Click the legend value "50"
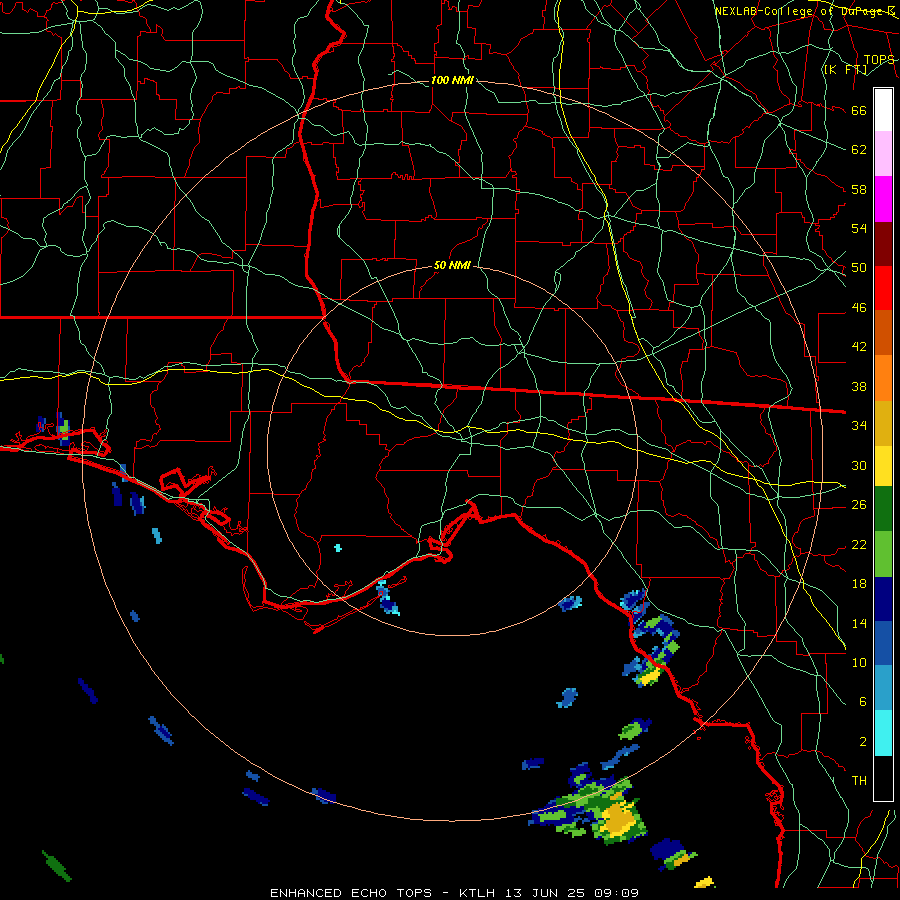 (x=859, y=268)
